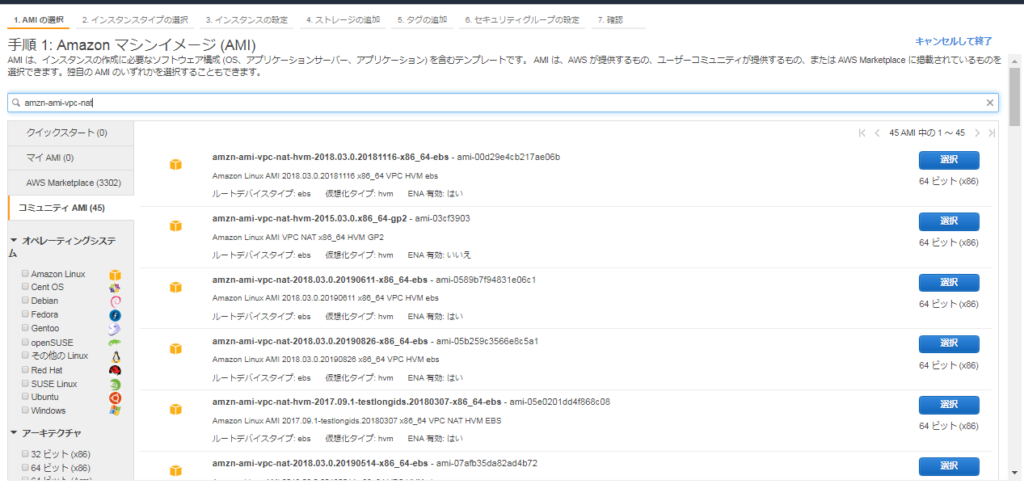
Task: Click the scrollbar down arrow
Action: coord(1014,472)
